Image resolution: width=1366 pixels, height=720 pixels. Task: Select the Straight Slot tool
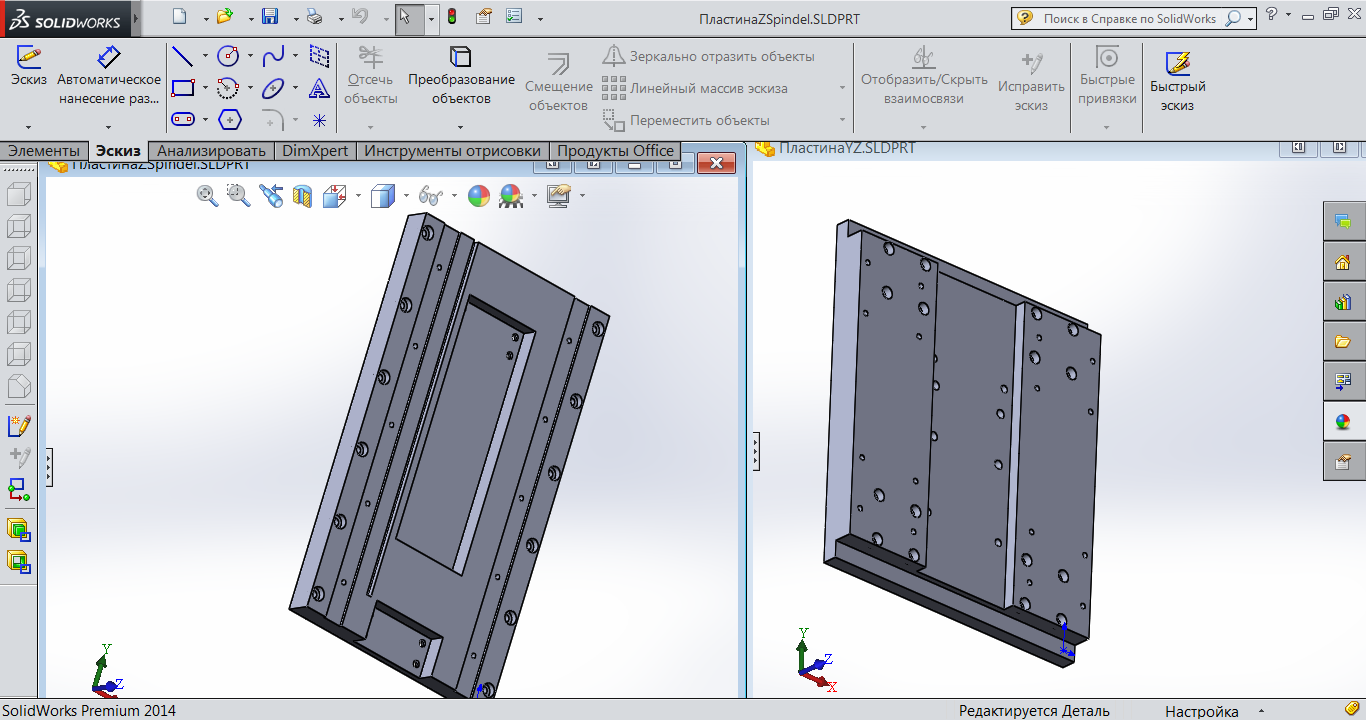(x=183, y=120)
